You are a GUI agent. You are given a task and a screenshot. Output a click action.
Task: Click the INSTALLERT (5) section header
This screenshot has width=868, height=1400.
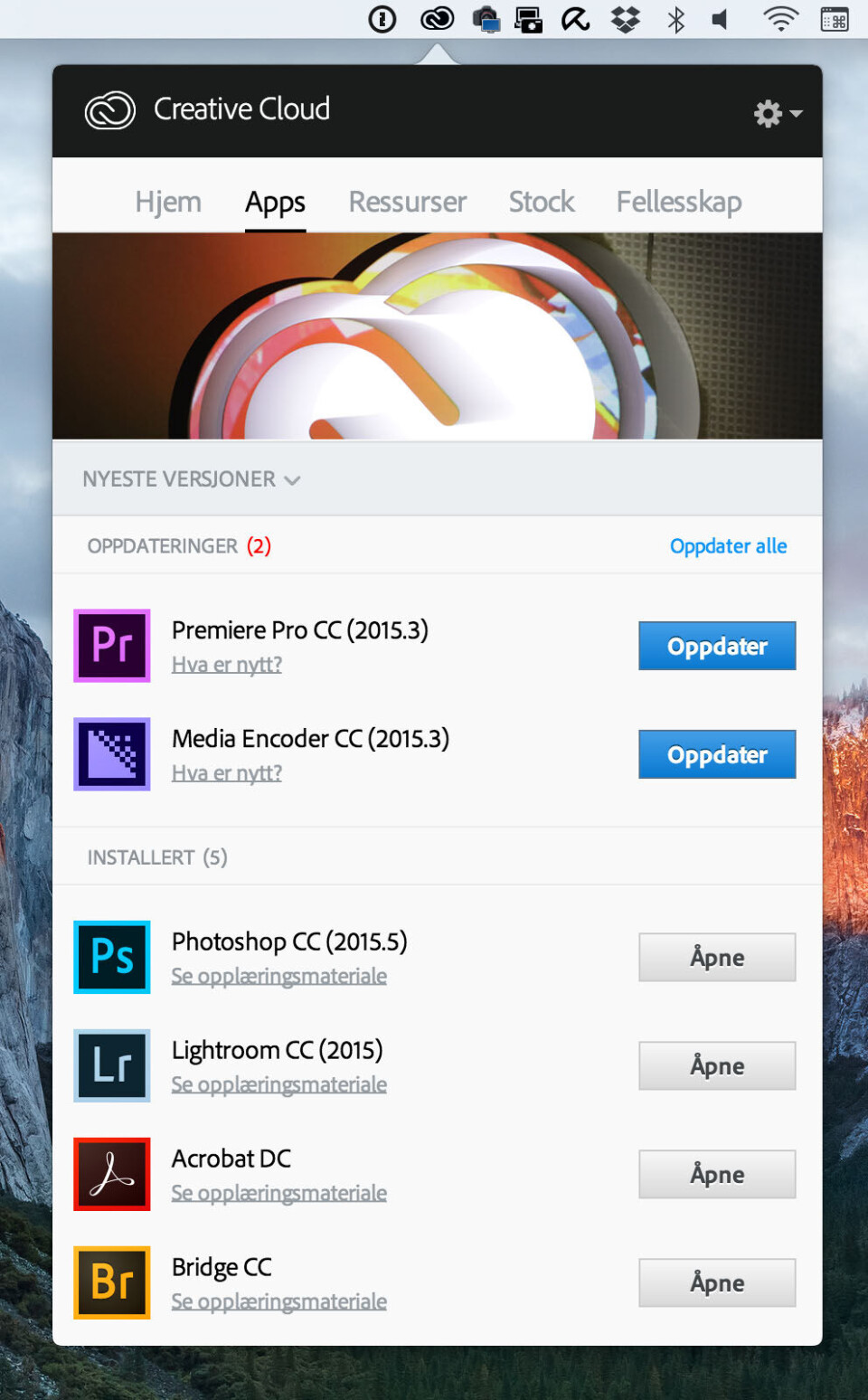pyautogui.click(x=157, y=857)
